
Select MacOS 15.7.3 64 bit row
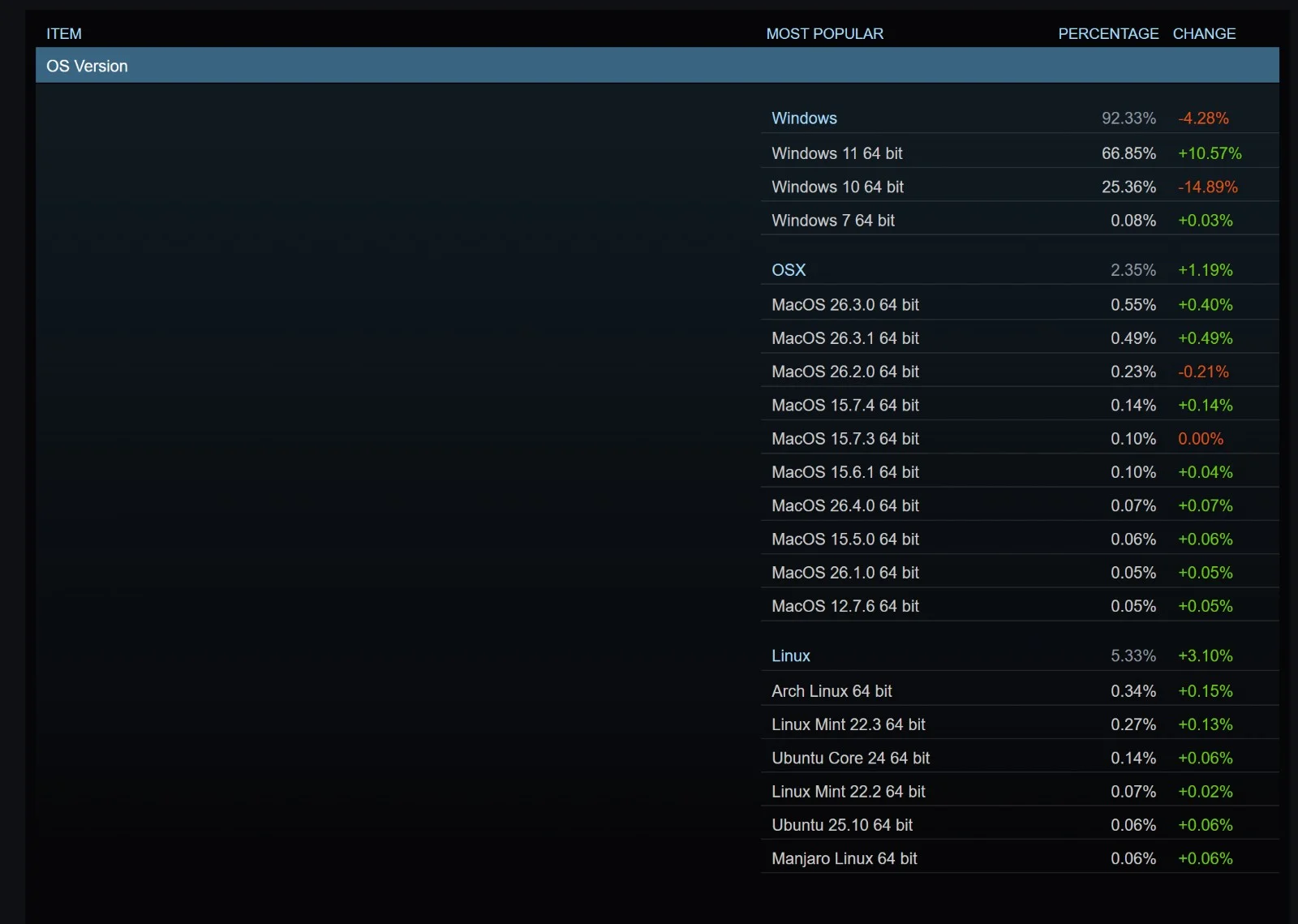pos(845,439)
